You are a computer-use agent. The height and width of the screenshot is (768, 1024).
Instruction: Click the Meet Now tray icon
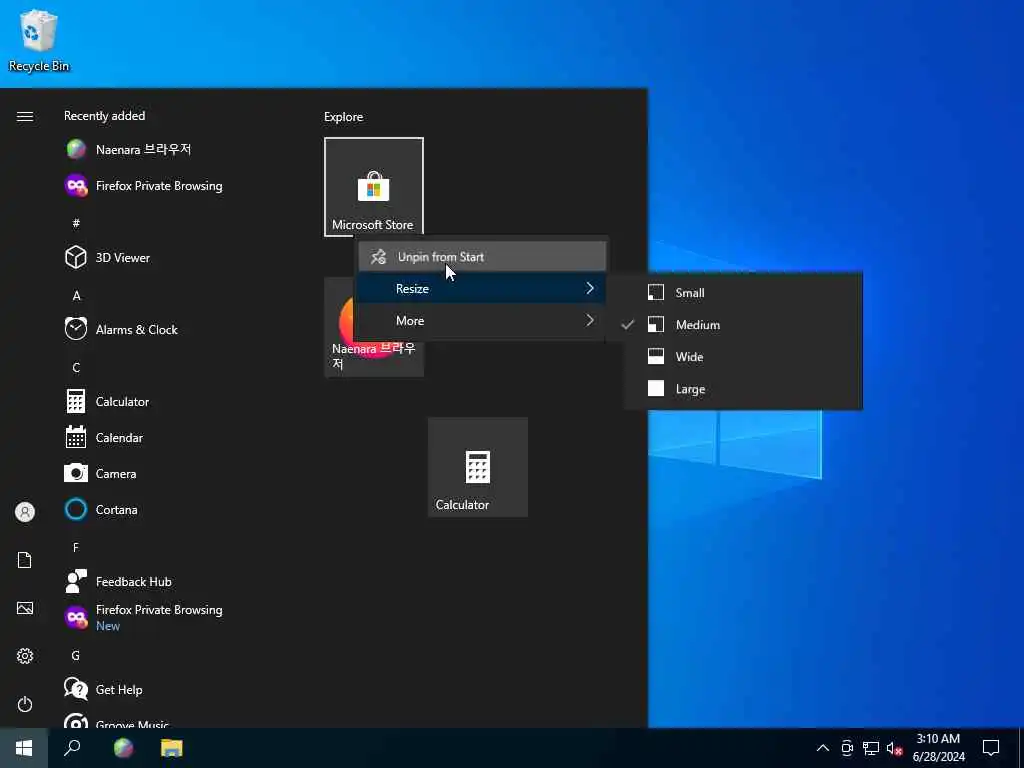[x=847, y=748]
